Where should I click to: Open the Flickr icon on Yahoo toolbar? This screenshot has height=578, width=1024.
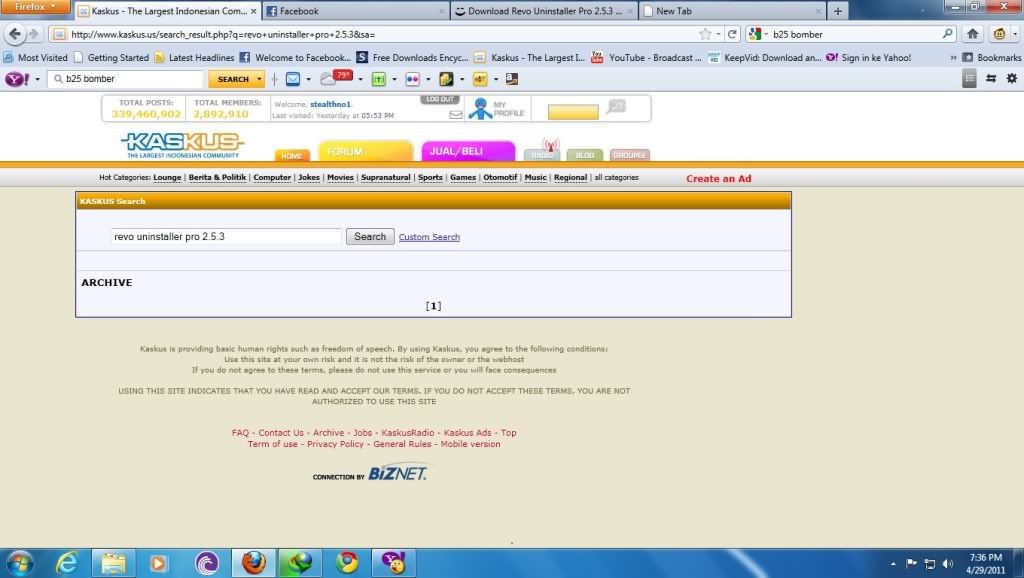(413, 79)
